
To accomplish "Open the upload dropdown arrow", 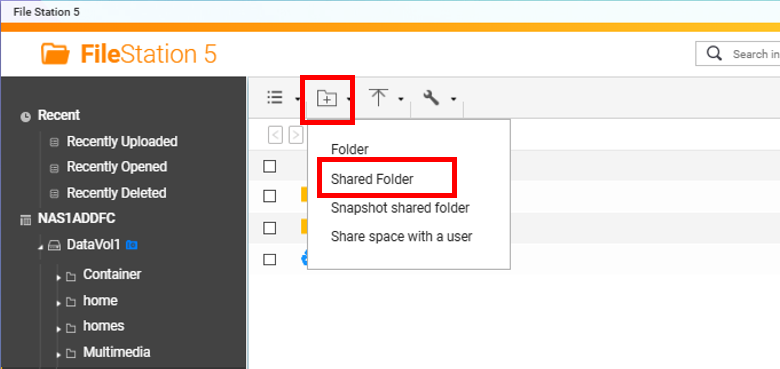I will click(400, 99).
